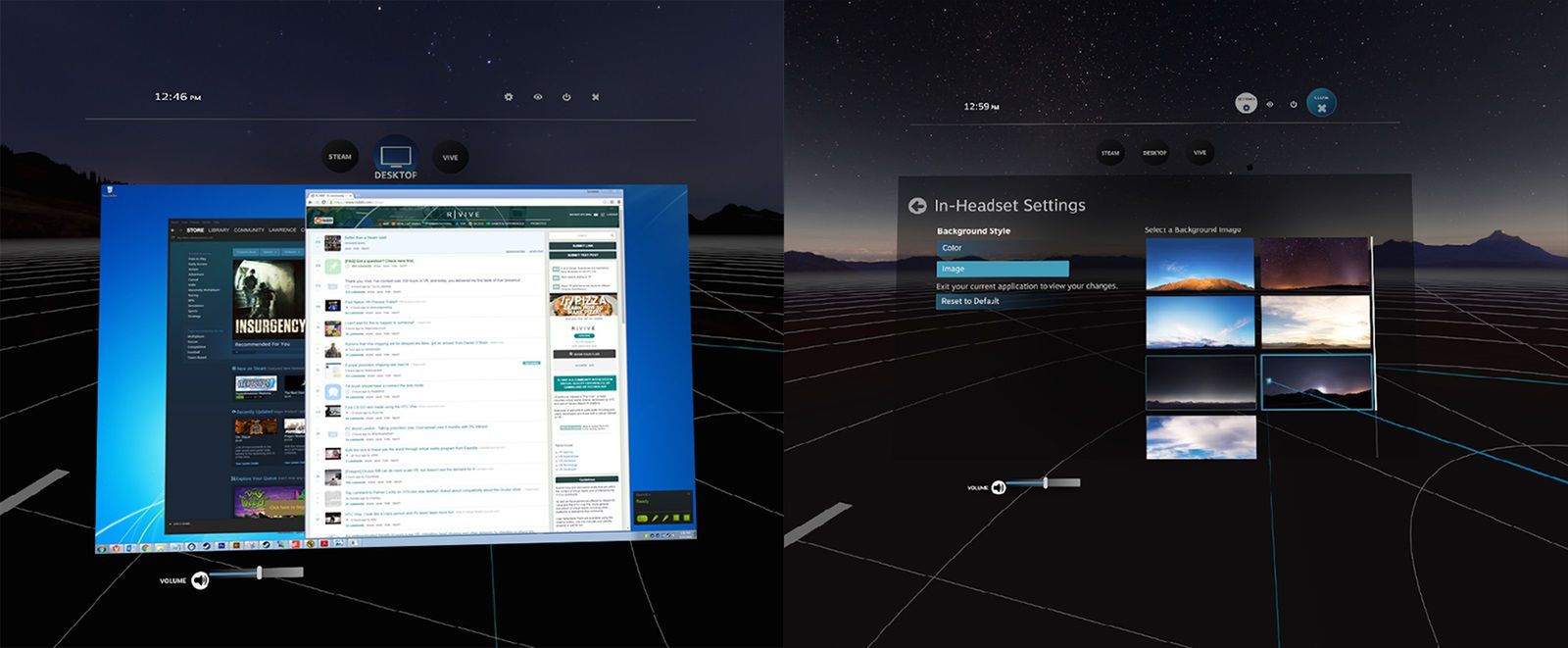
Task: Click power icon in the 12:59 PM dashboard
Action: click(x=1294, y=104)
